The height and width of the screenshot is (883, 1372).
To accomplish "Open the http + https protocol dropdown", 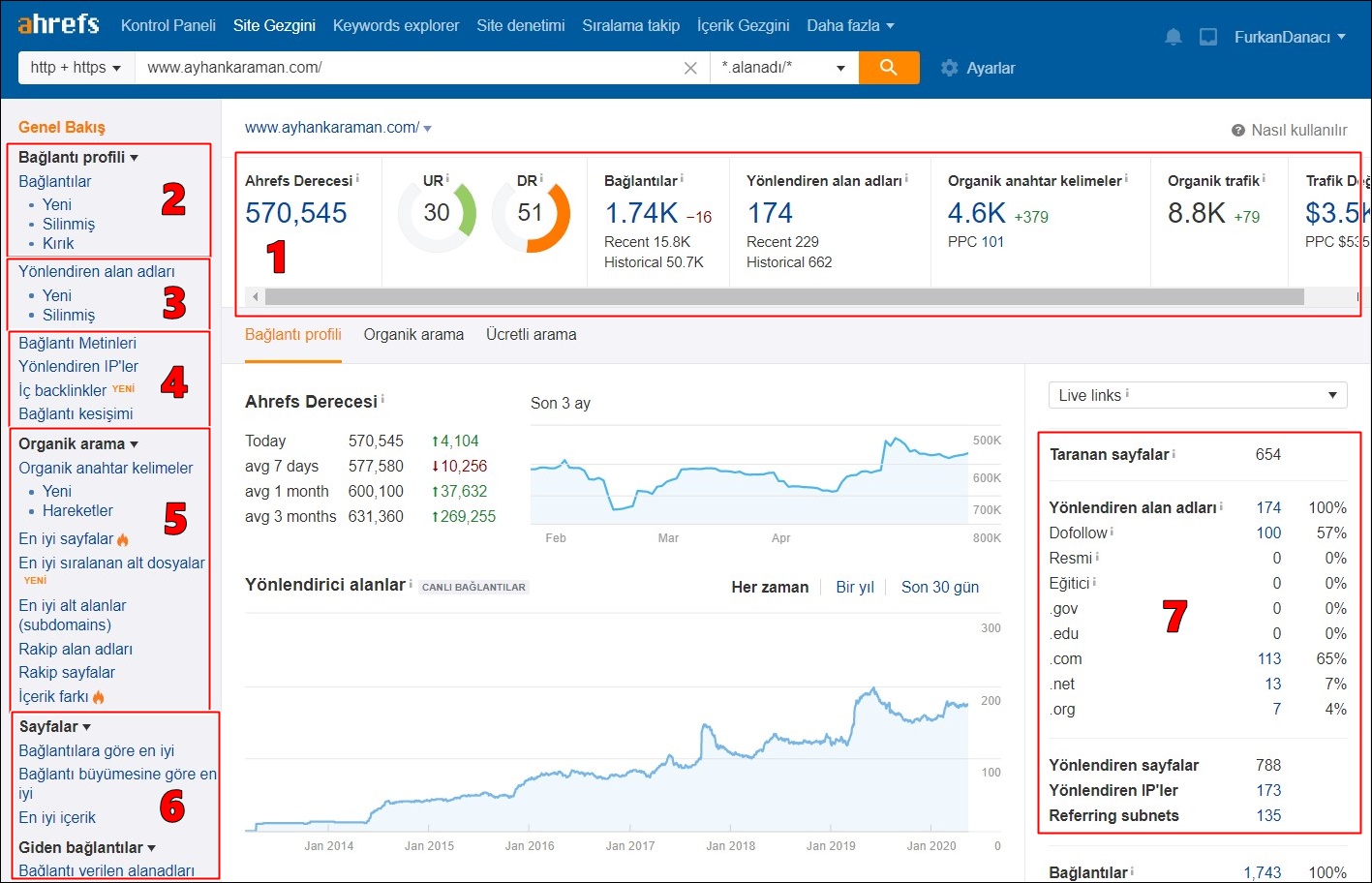I will point(76,67).
